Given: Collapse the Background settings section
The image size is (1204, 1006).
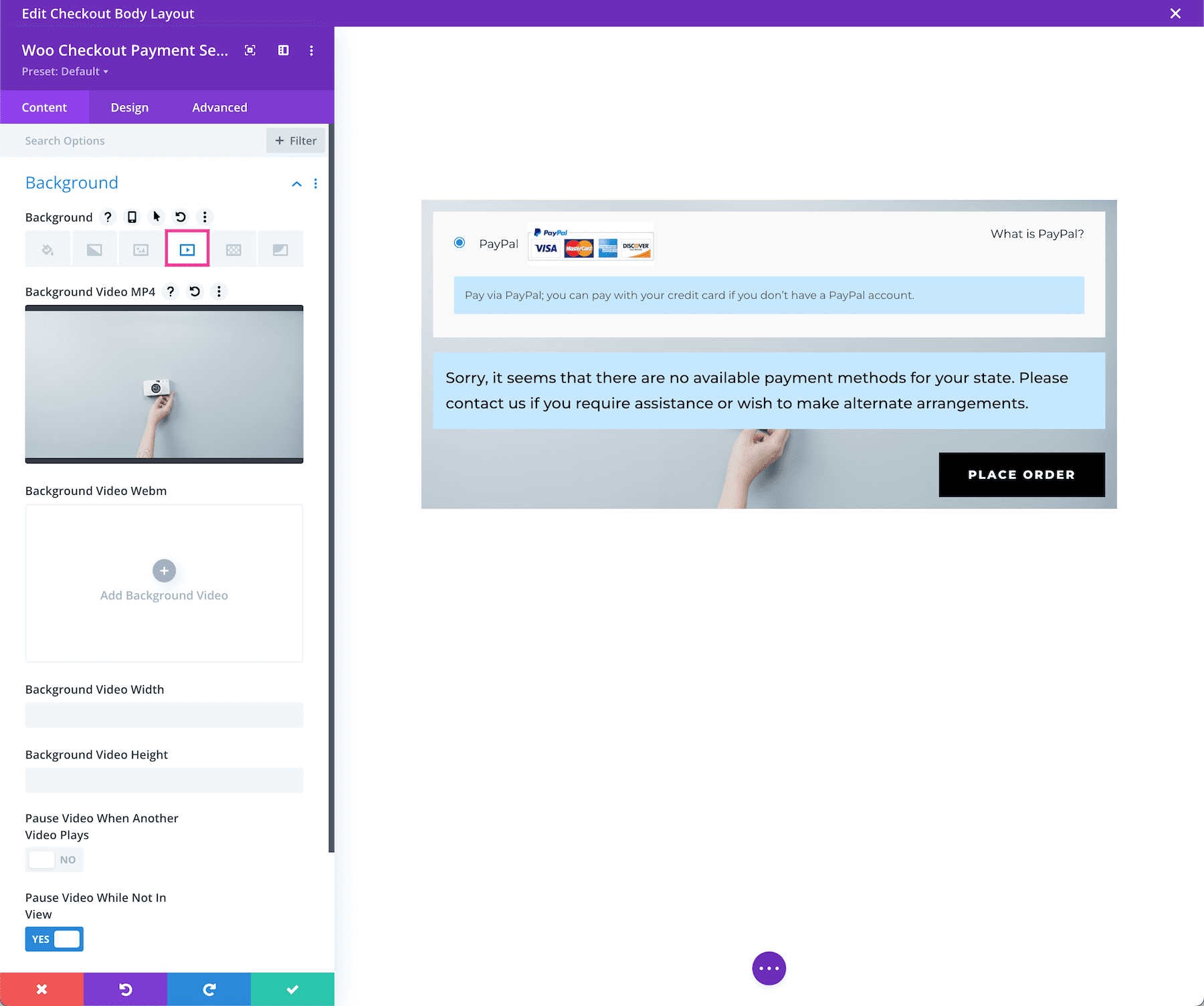Looking at the screenshot, I should (x=296, y=183).
